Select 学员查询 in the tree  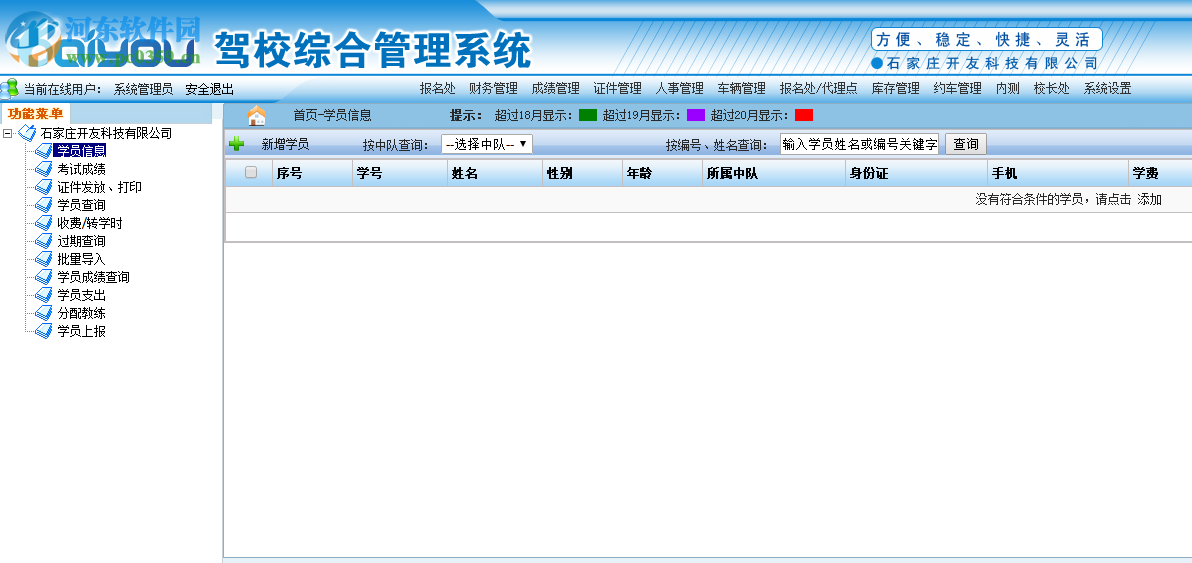81,205
